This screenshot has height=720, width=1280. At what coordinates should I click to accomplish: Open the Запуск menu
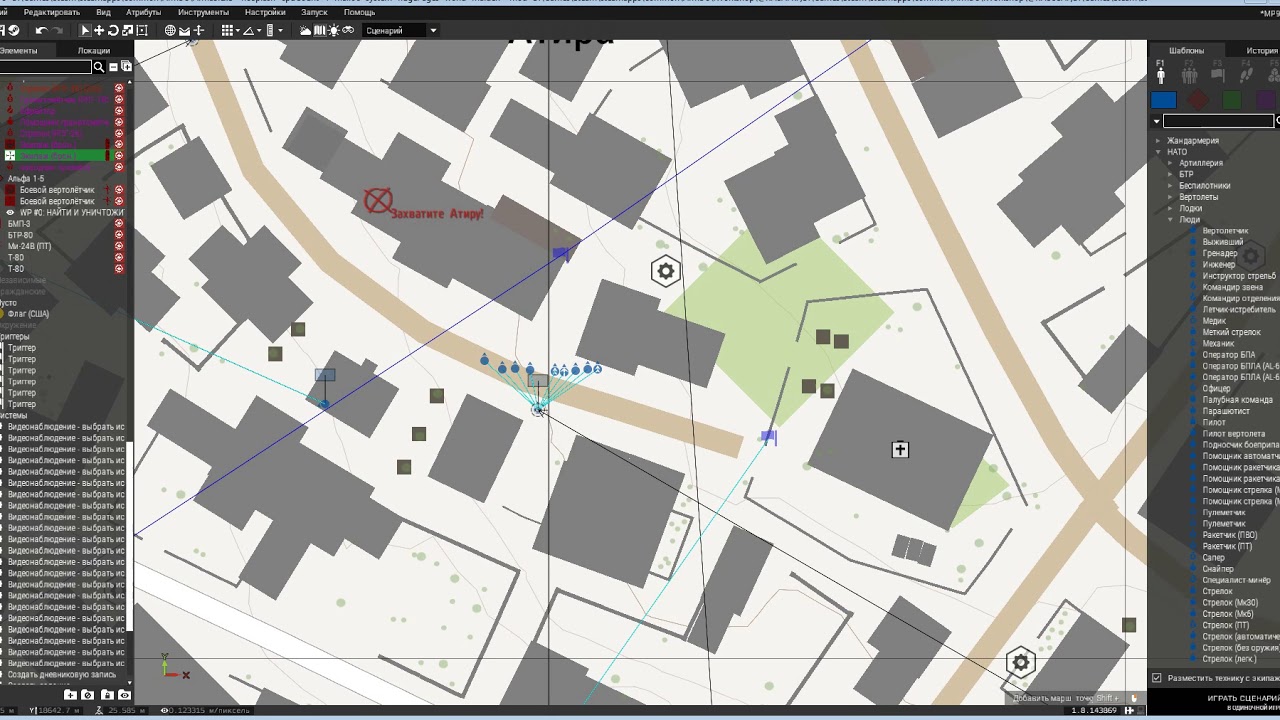(314, 12)
